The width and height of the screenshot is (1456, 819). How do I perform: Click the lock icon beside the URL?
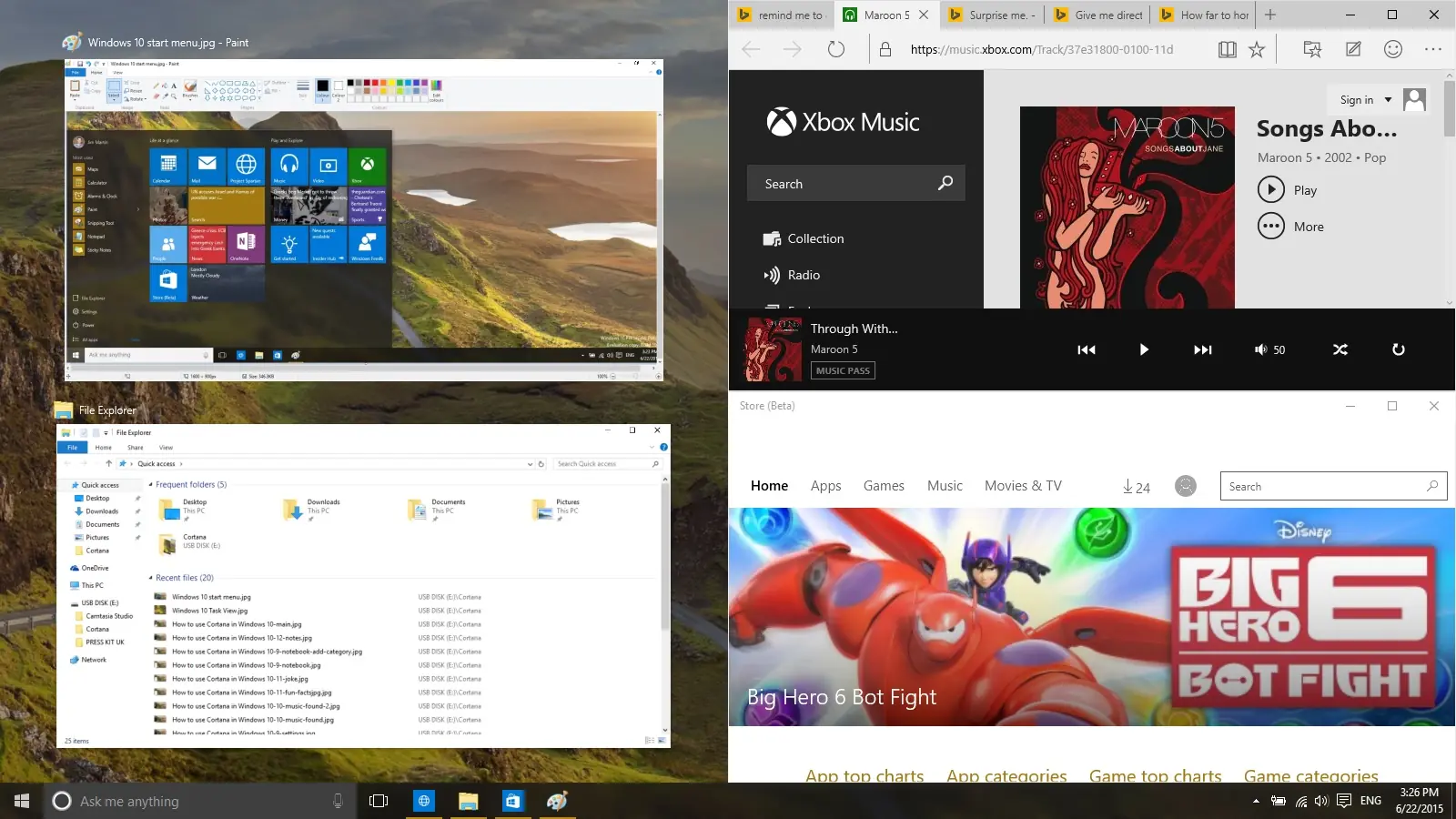coord(885,49)
